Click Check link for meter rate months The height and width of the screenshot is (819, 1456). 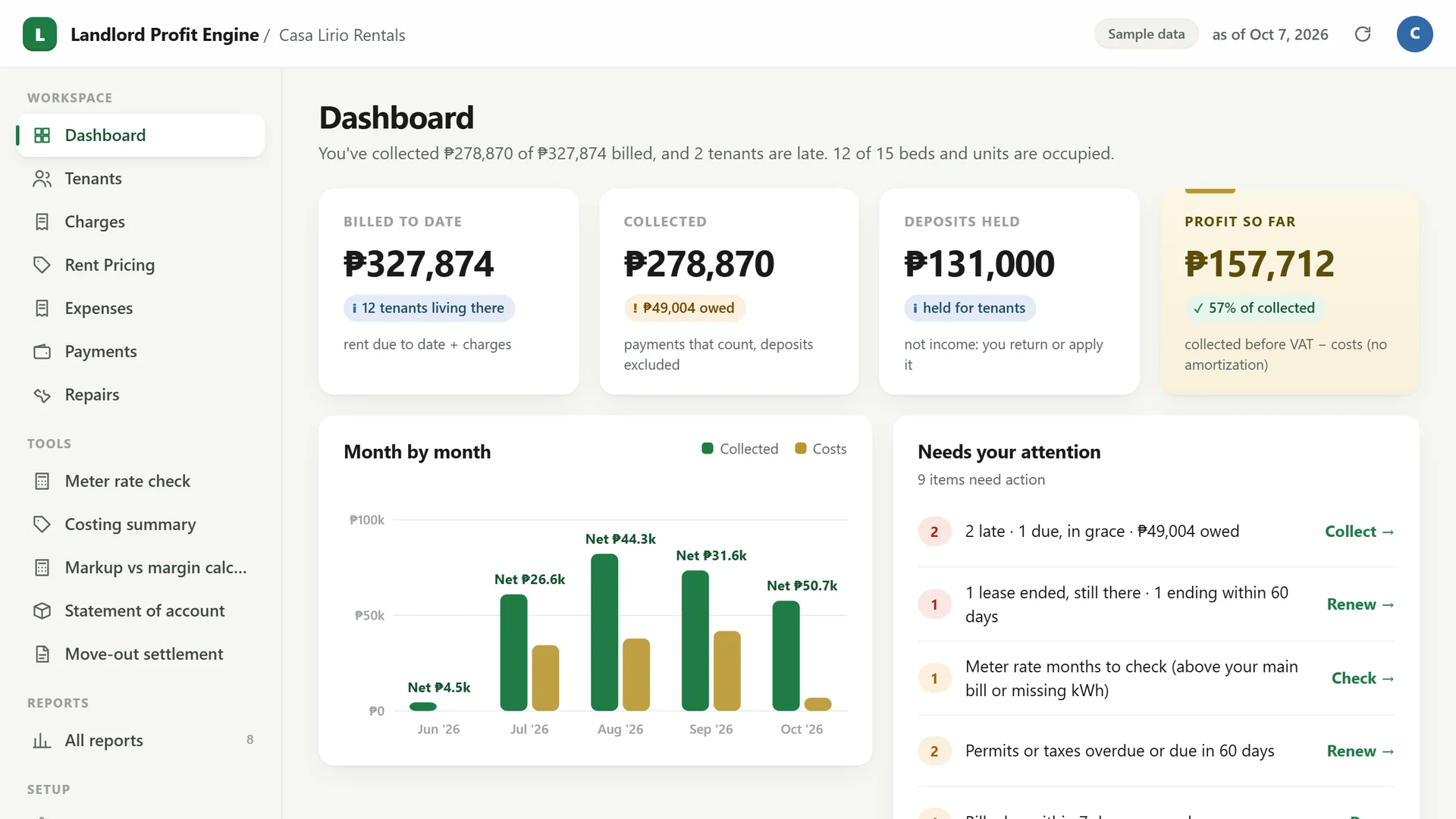click(1363, 678)
